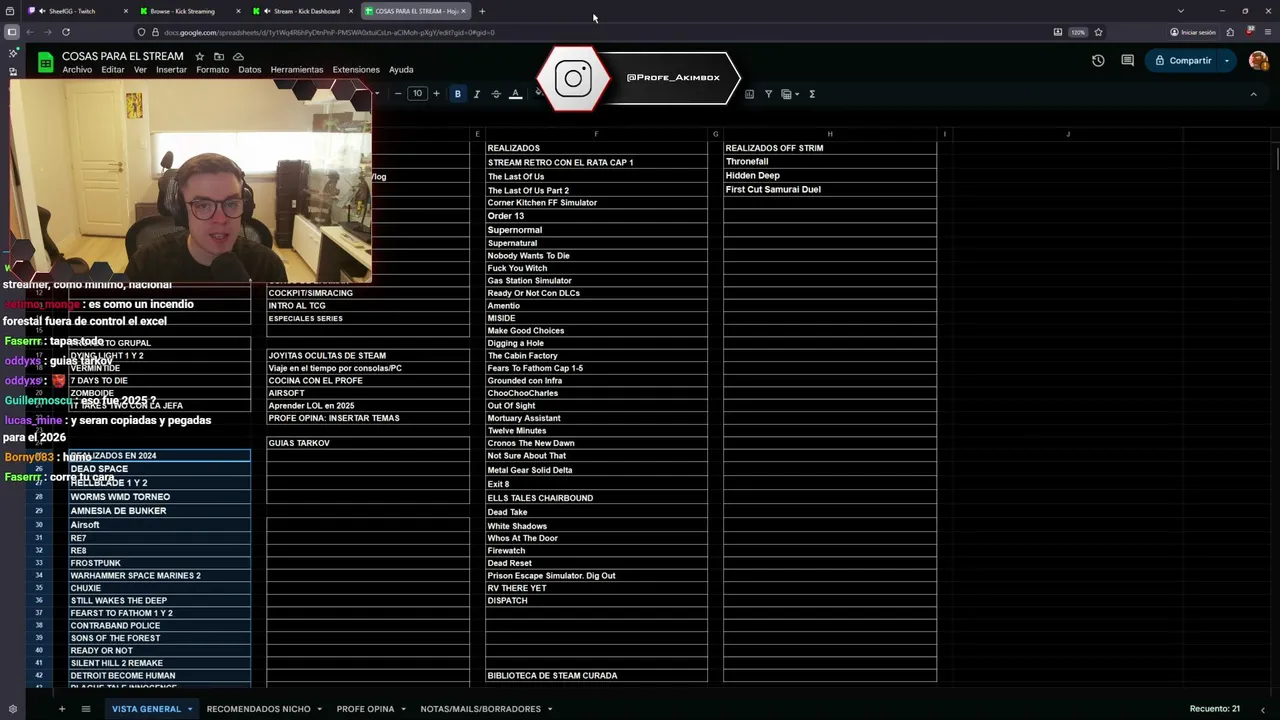Image resolution: width=1280 pixels, height=720 pixels.
Task: Open the Compartir dropdown arrow
Action: click(1227, 61)
